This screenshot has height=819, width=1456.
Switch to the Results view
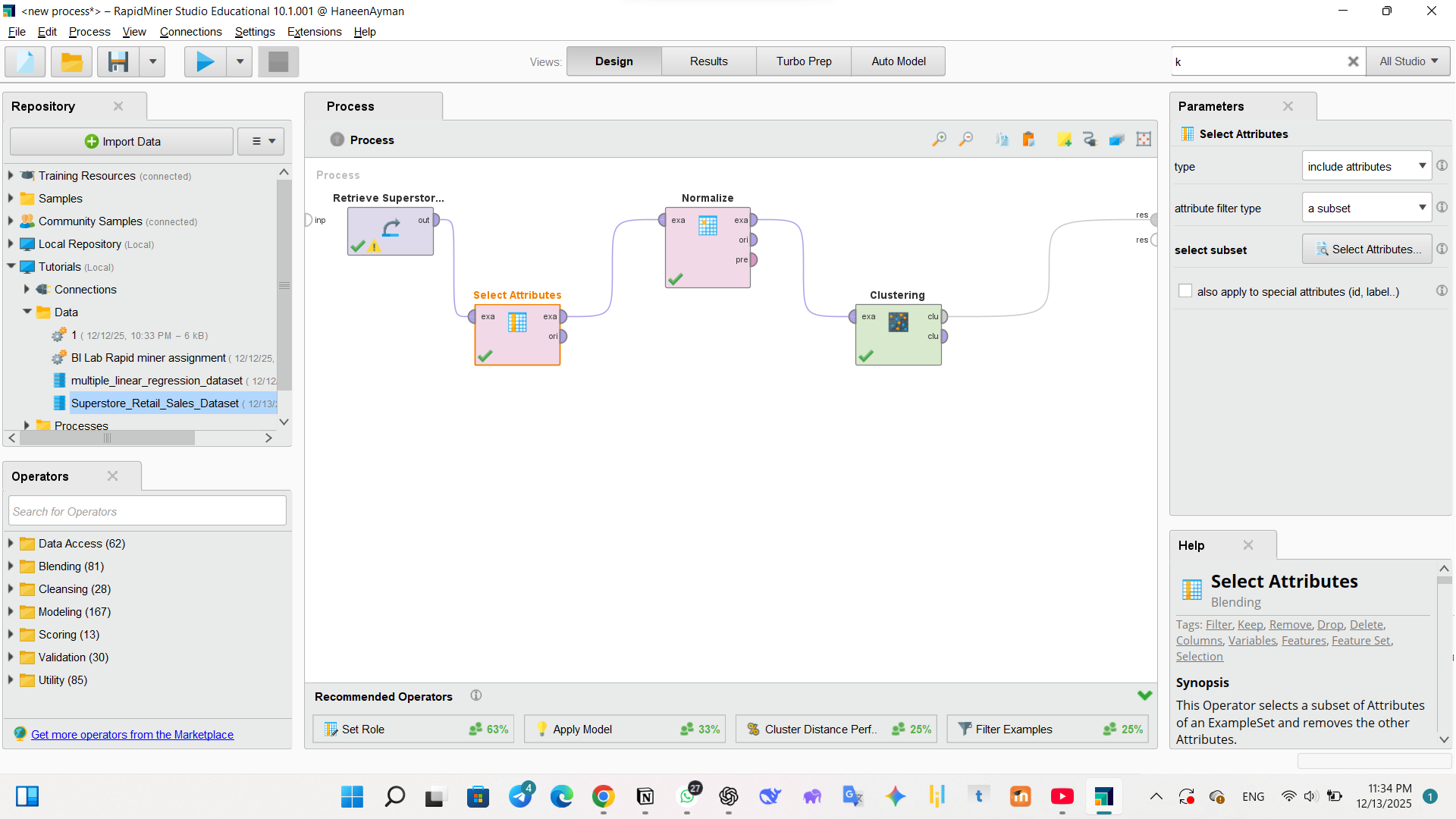708,61
